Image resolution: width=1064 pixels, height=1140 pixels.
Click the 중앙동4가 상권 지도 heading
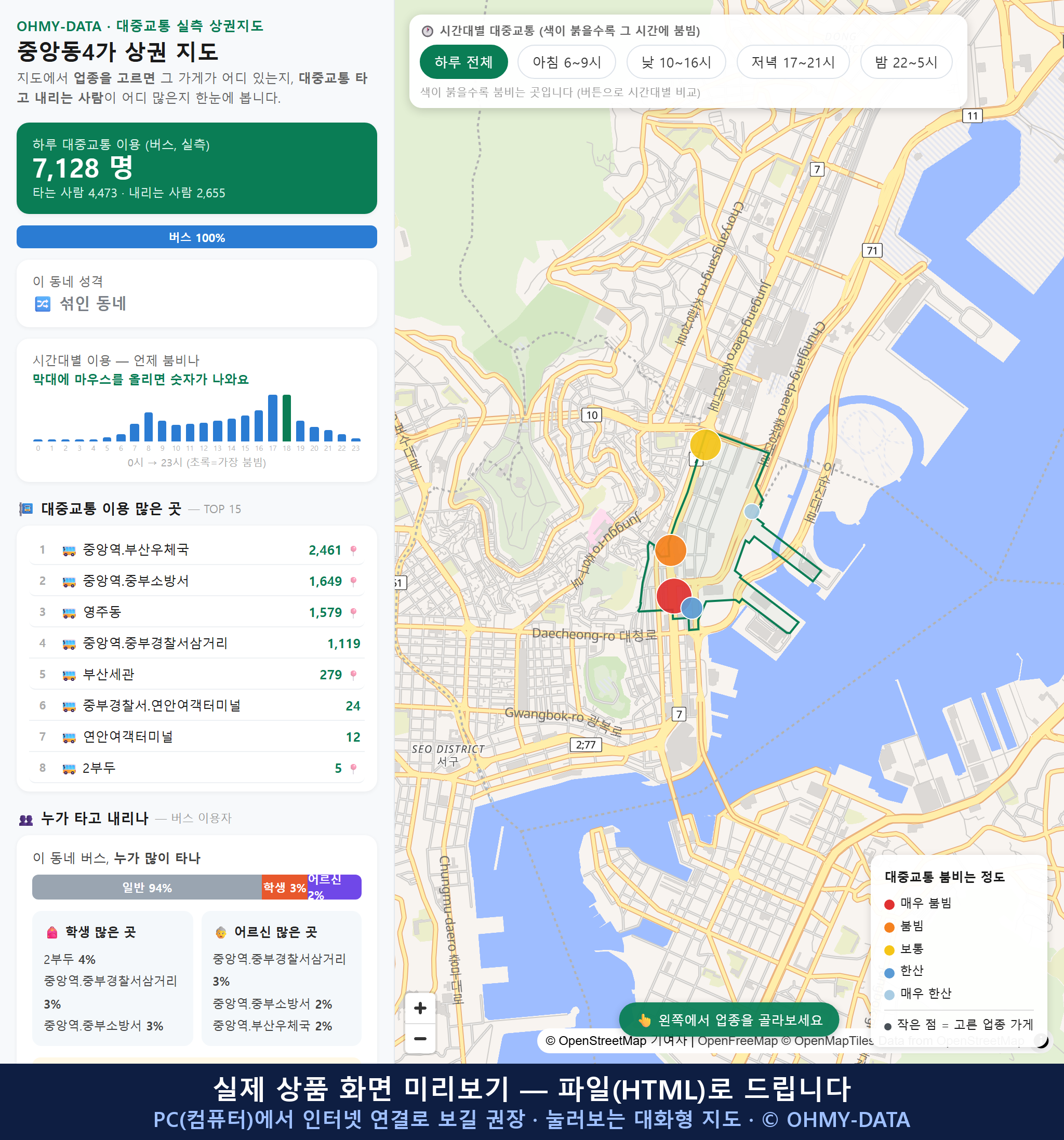[117, 51]
